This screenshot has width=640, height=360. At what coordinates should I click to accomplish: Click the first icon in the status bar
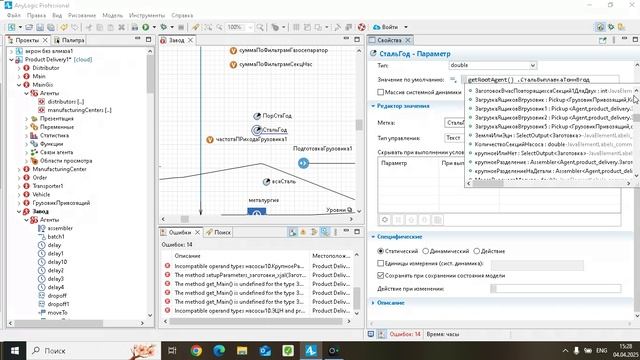(371, 334)
